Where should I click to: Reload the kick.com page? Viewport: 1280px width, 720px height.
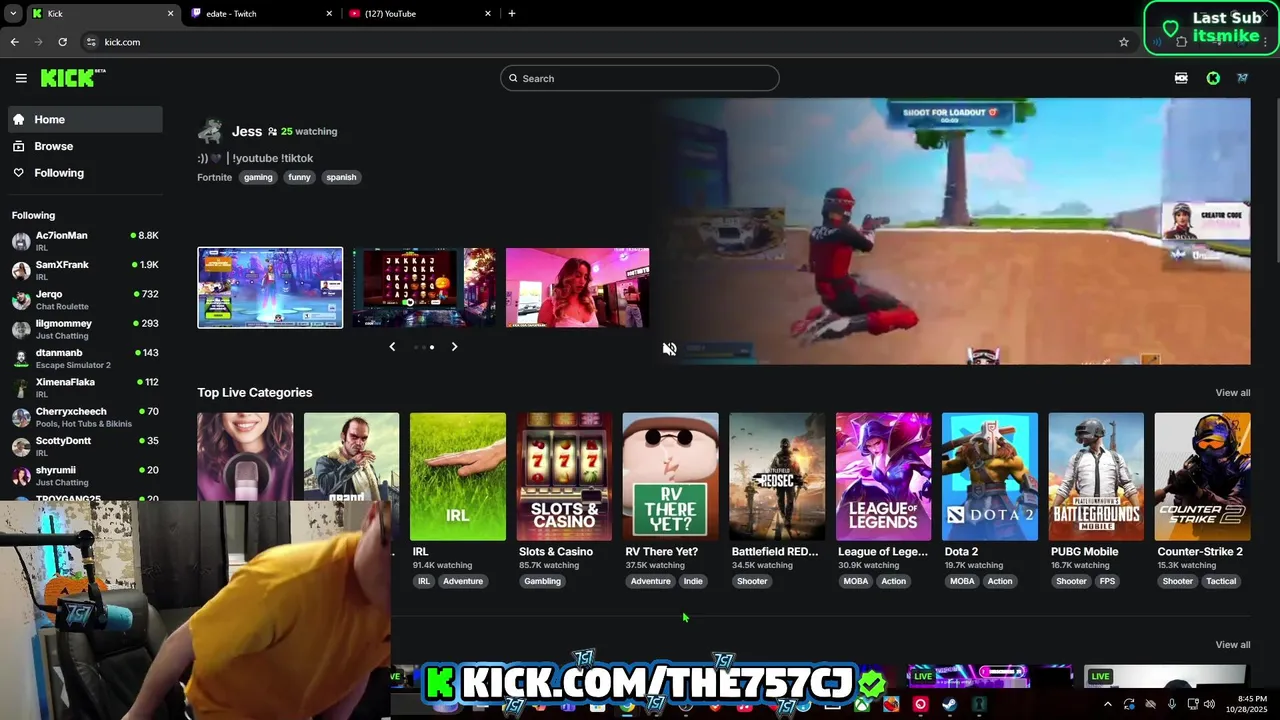(x=62, y=42)
